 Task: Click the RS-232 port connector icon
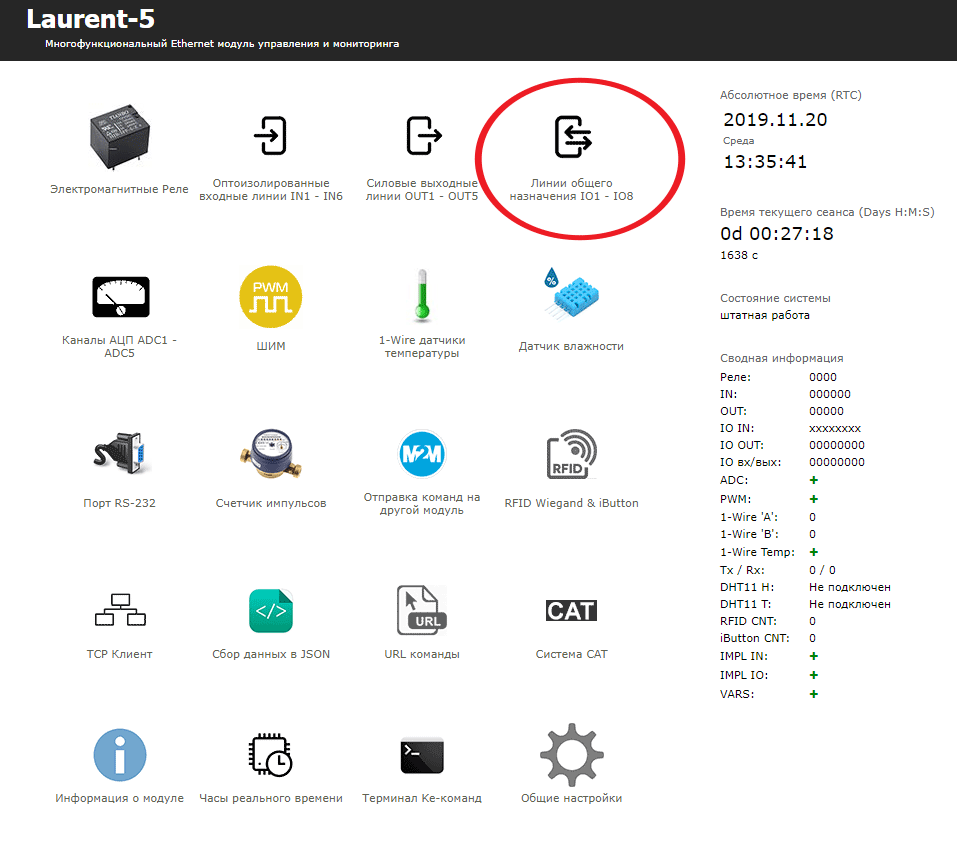119,453
